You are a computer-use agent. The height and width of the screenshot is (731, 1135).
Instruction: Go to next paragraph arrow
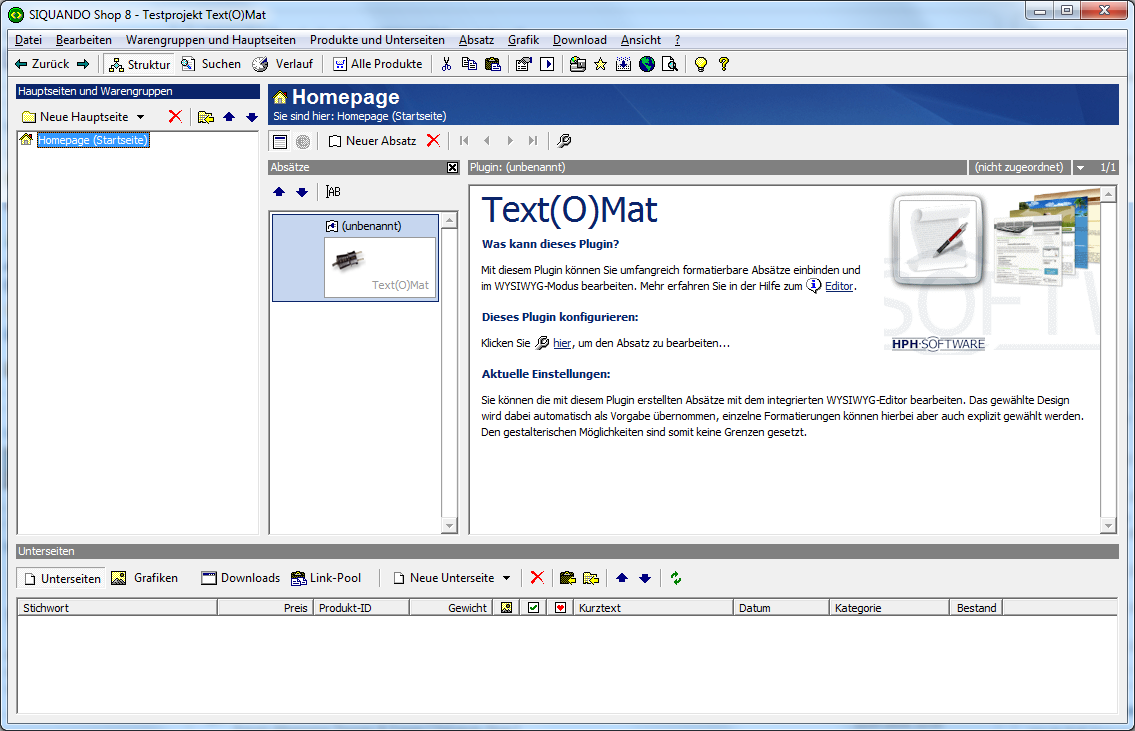[510, 140]
